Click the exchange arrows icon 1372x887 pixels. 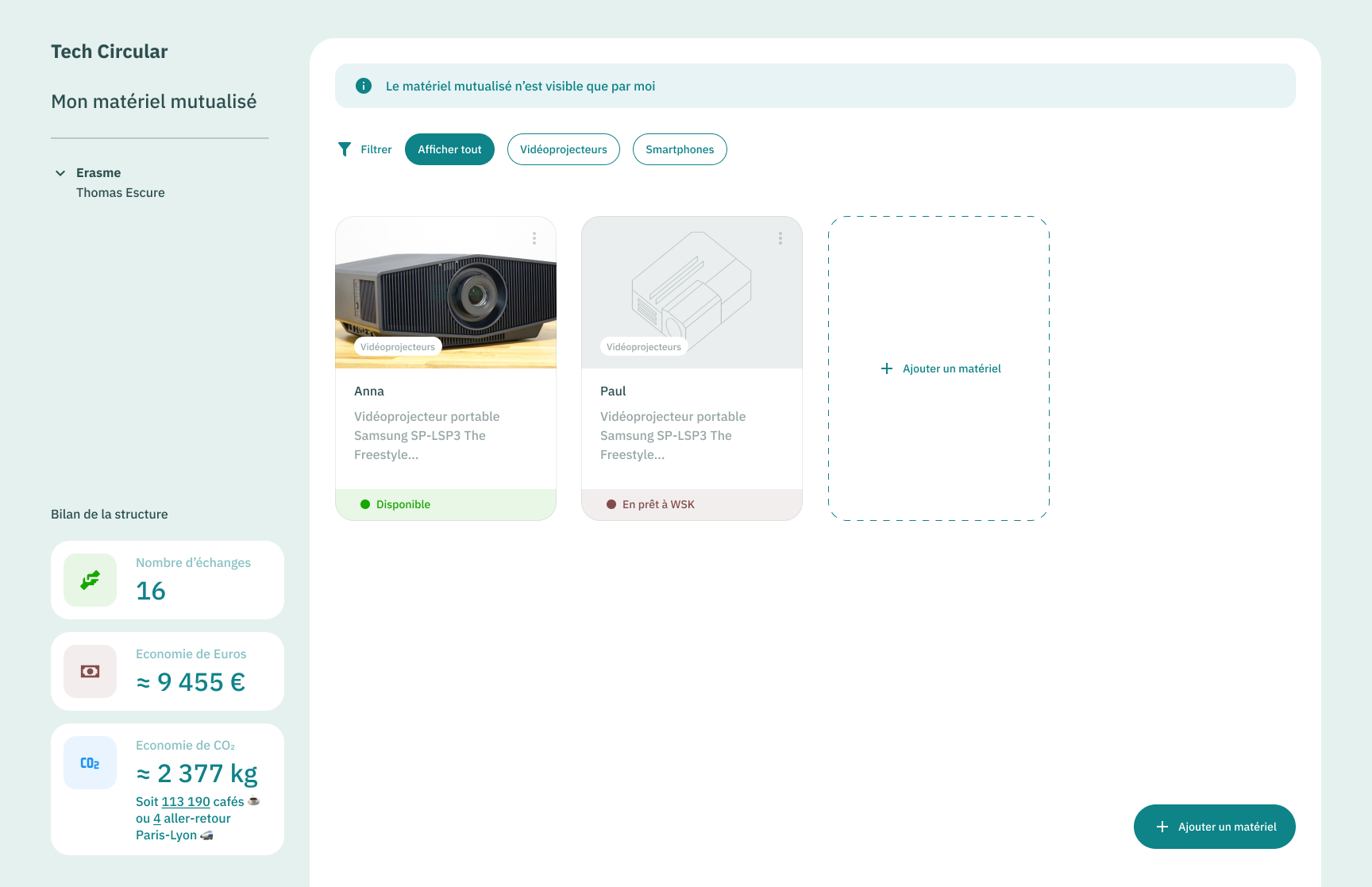pyautogui.click(x=90, y=580)
